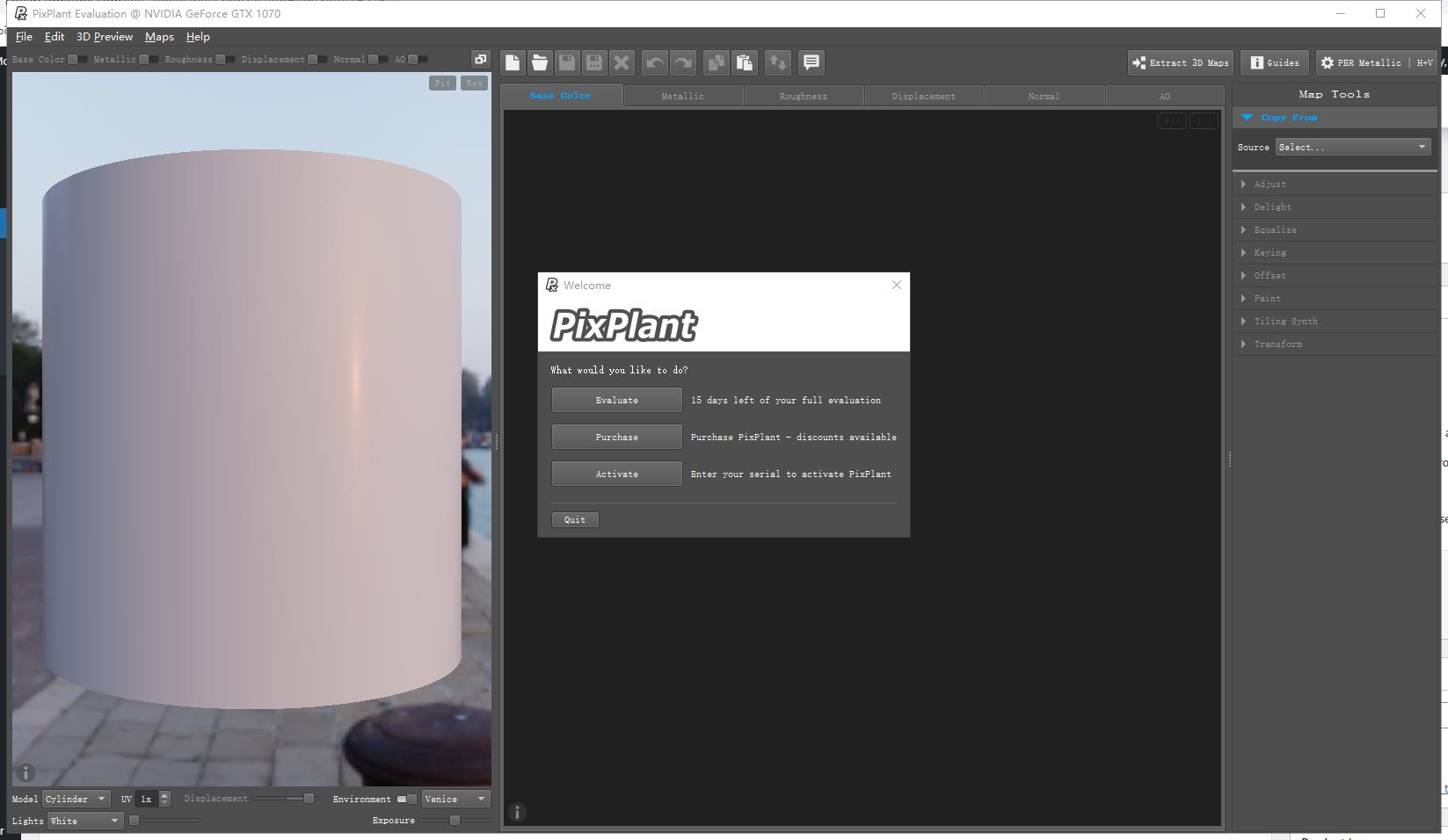Open the 3D Preview menu
Image resolution: width=1448 pixels, height=840 pixels.
(105, 37)
